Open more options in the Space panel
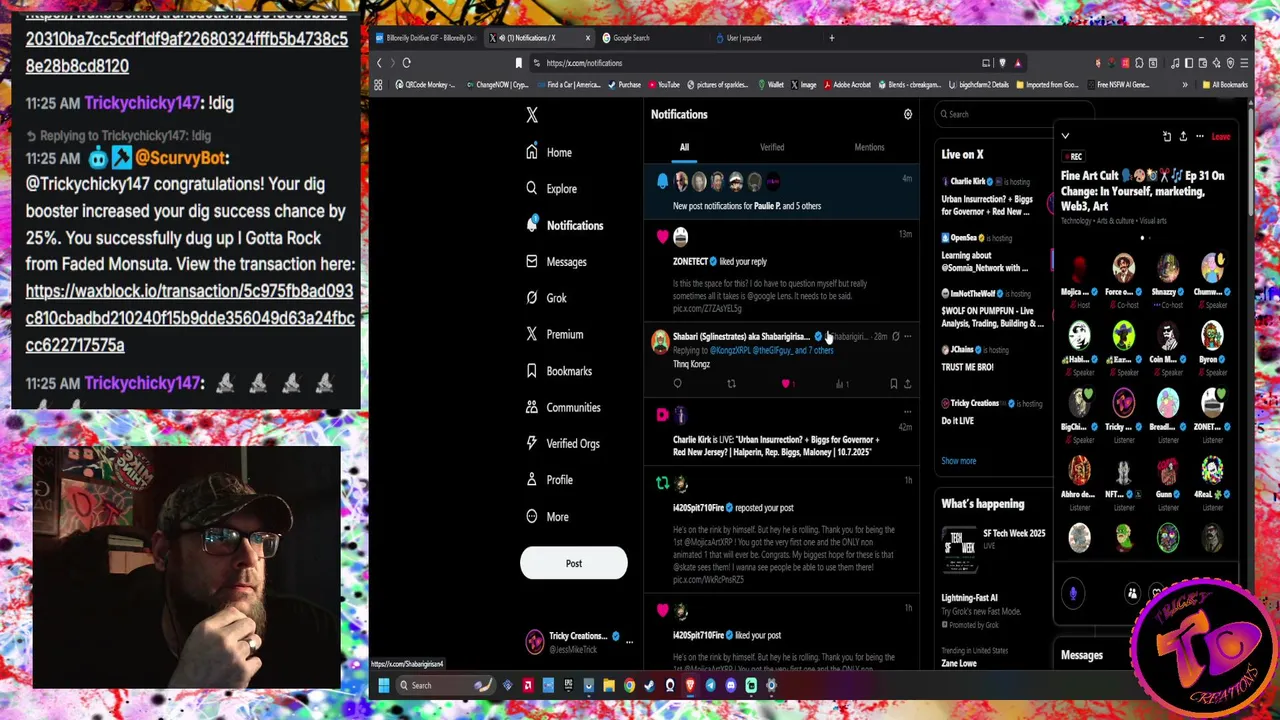 tap(1200, 136)
